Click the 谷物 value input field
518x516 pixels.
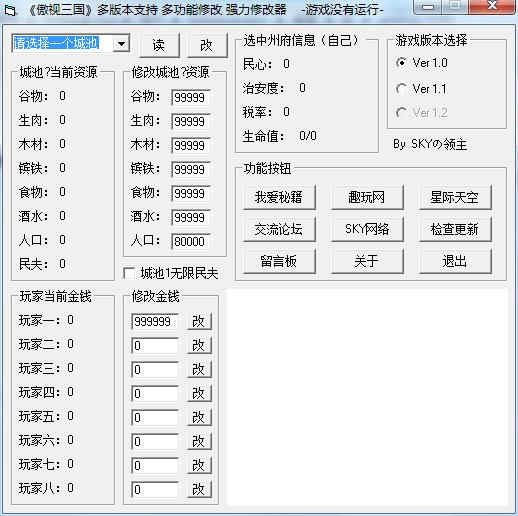[x=191, y=98]
